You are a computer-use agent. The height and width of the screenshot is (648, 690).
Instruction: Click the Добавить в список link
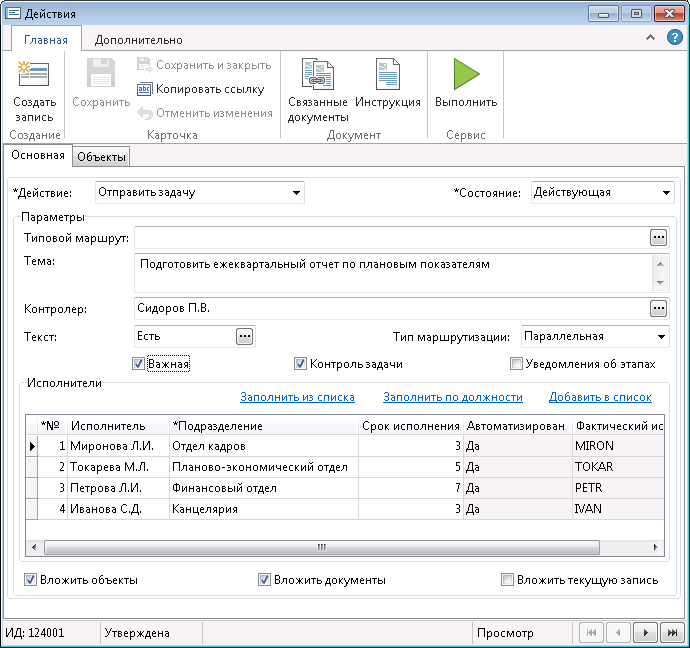(x=600, y=397)
